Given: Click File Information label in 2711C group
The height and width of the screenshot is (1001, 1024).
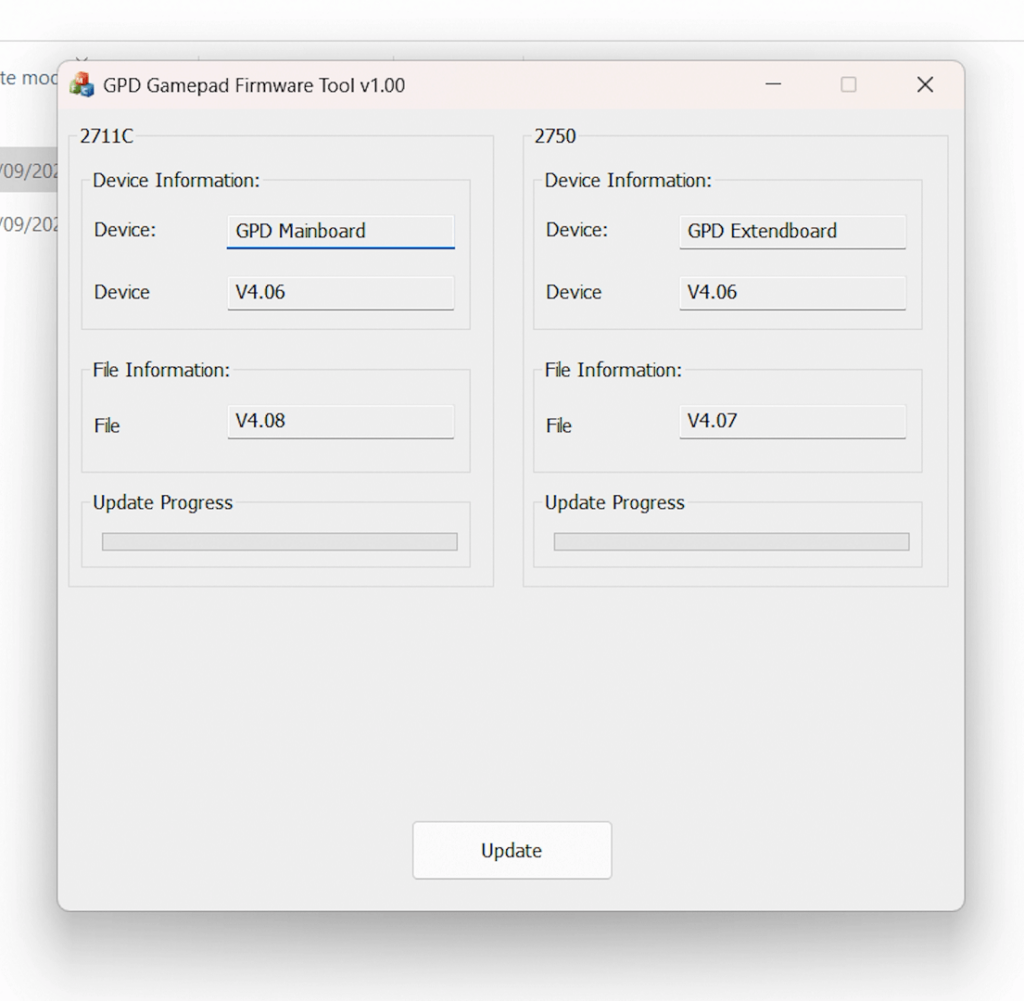Looking at the screenshot, I should (x=161, y=370).
